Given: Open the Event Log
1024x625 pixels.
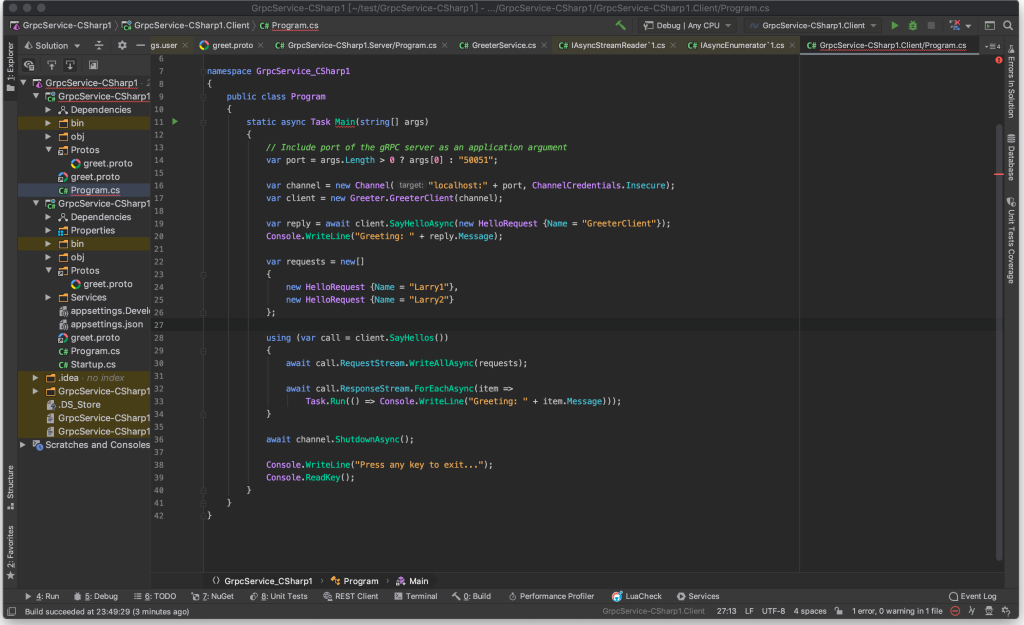Looking at the screenshot, I should (972, 596).
